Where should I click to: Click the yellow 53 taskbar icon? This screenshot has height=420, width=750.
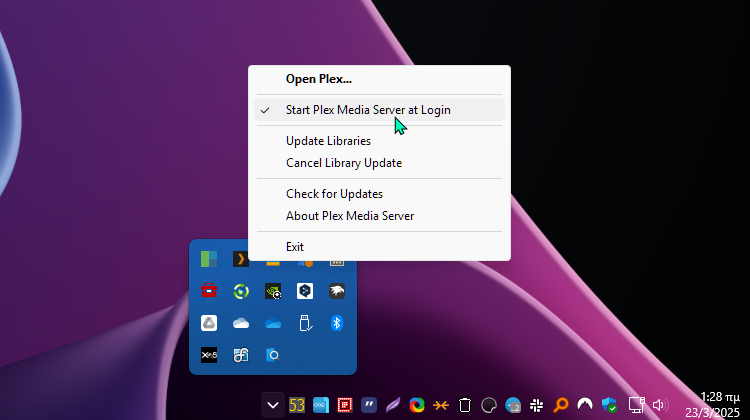(297, 405)
